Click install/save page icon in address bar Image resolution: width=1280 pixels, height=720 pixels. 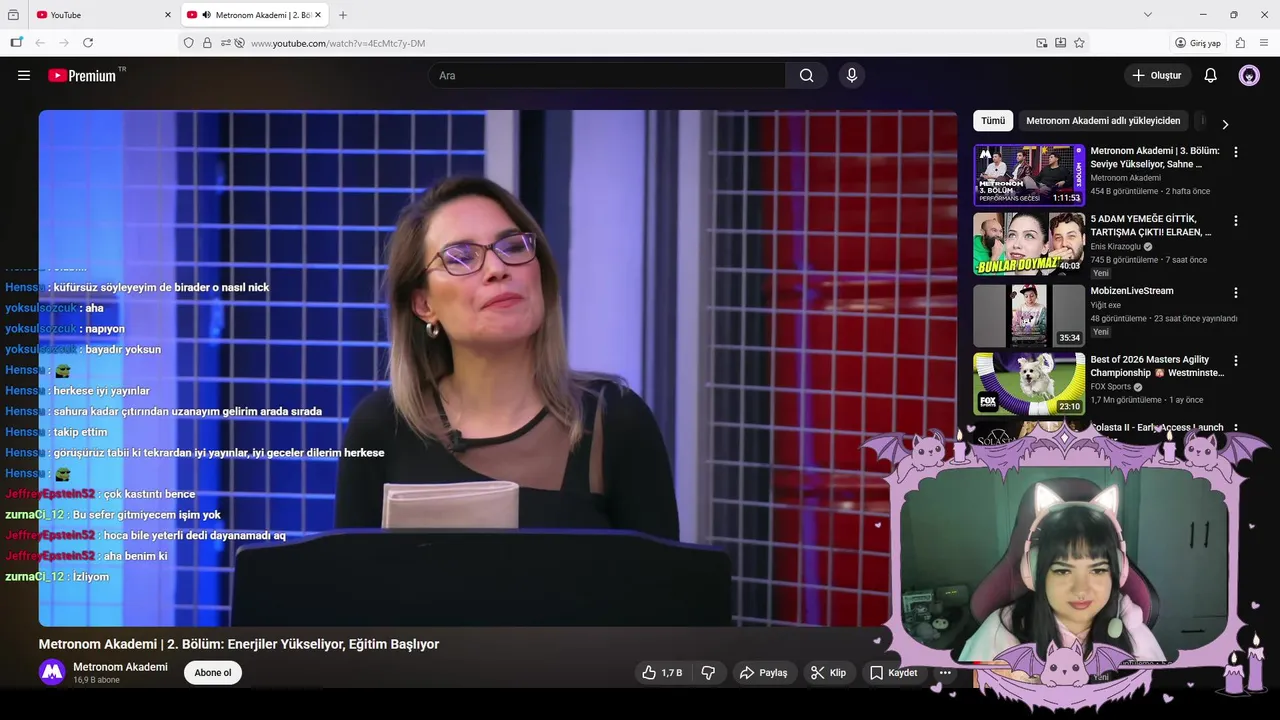(1060, 43)
